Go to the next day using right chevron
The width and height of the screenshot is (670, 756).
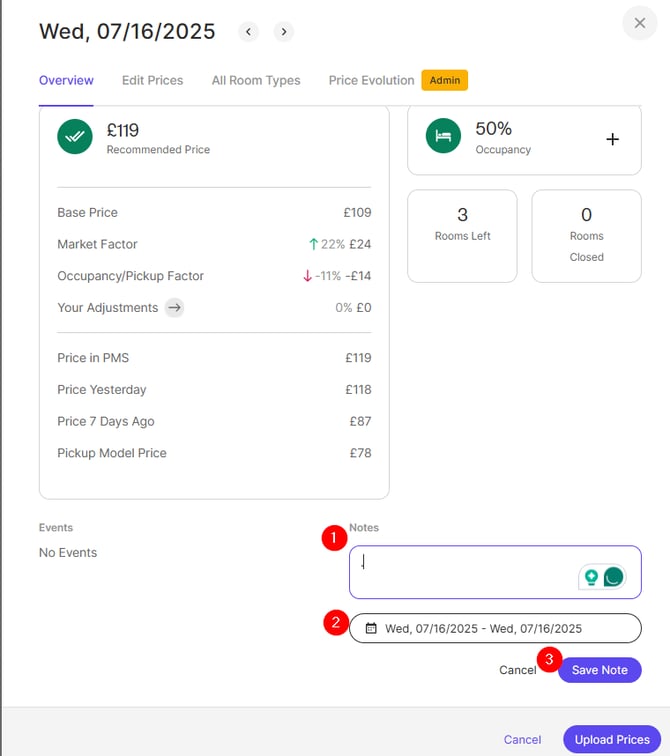pyautogui.click(x=284, y=32)
